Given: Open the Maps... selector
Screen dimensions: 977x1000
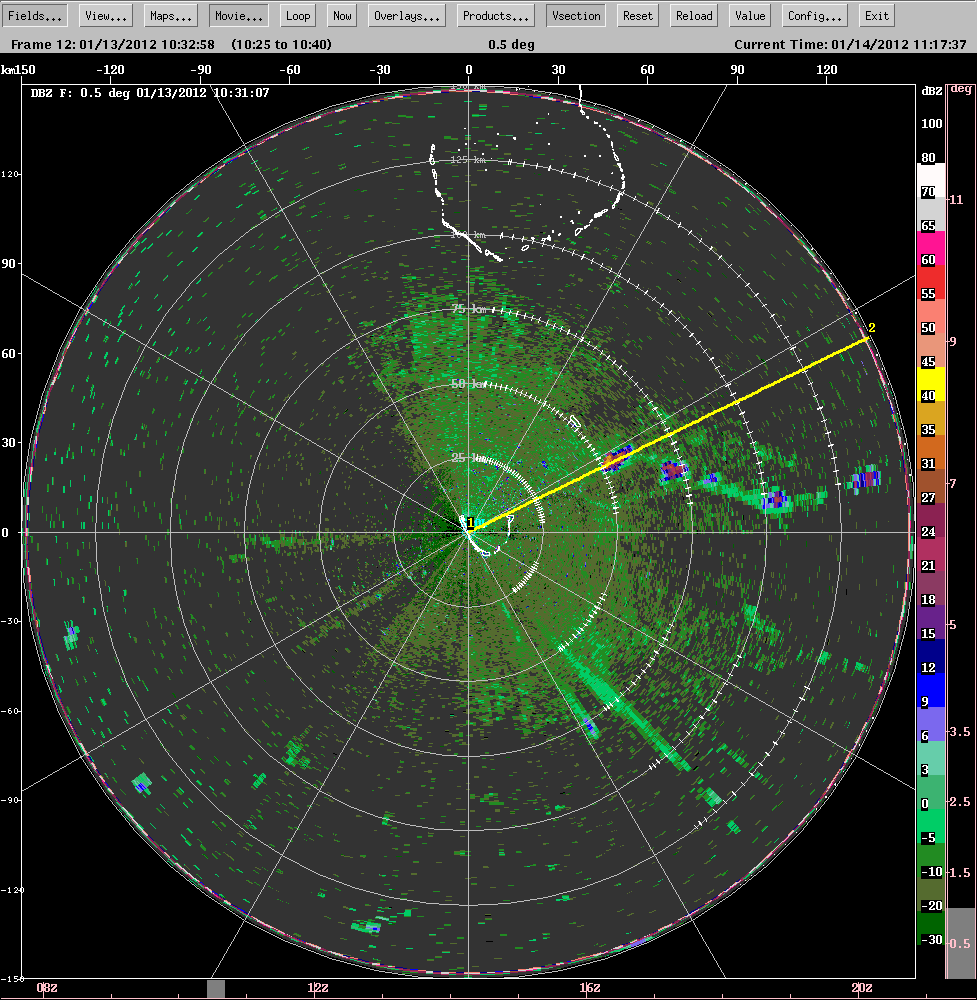Looking at the screenshot, I should point(171,16).
